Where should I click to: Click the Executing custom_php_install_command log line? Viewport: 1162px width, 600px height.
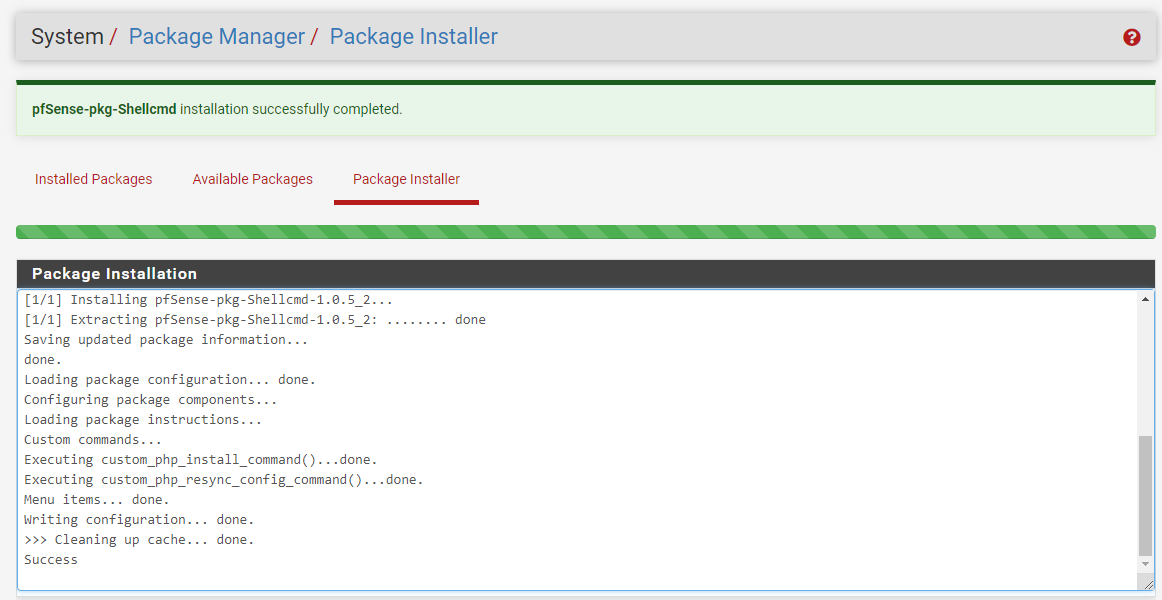coord(200,460)
